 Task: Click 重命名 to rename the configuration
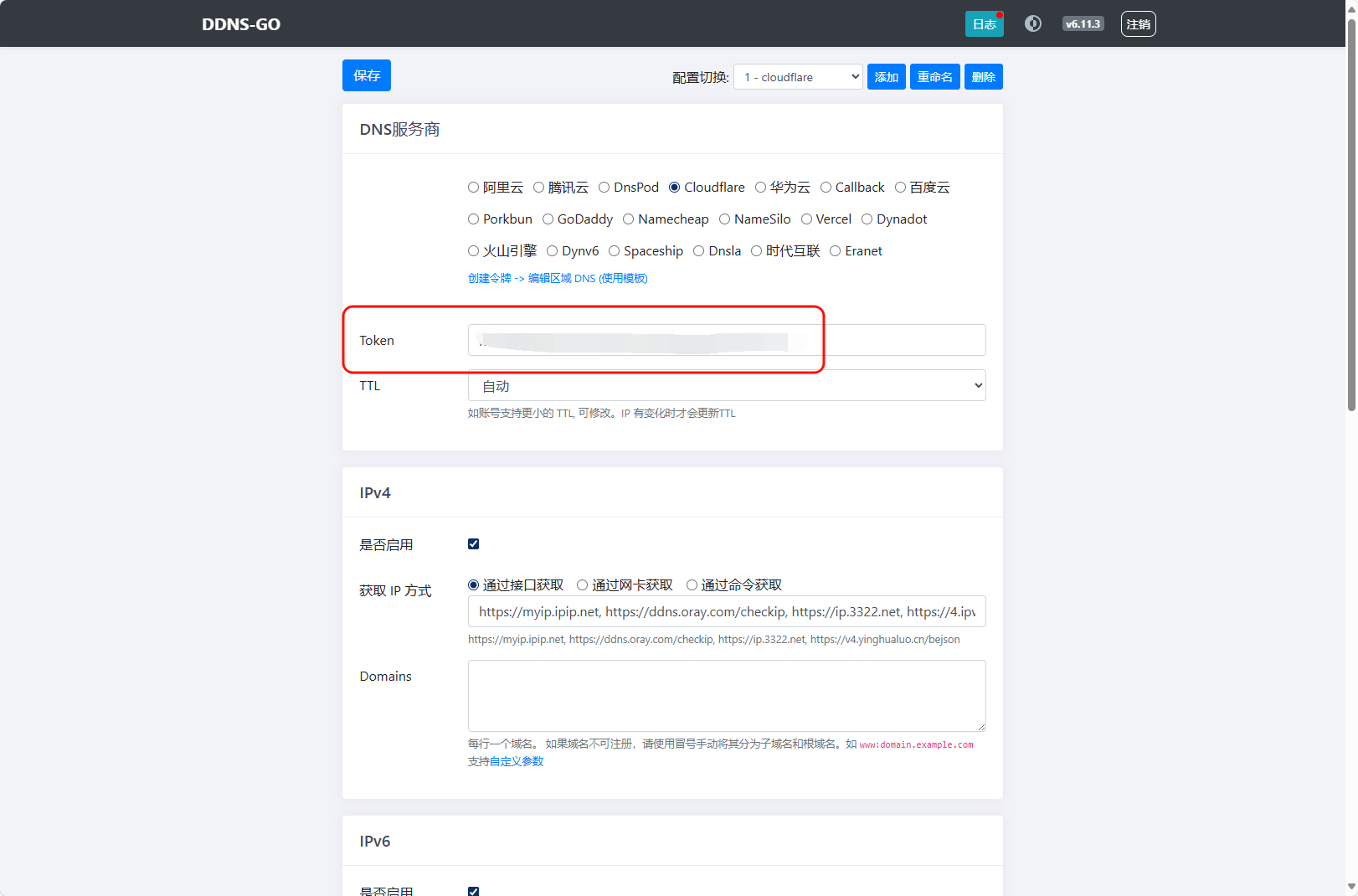(x=934, y=77)
